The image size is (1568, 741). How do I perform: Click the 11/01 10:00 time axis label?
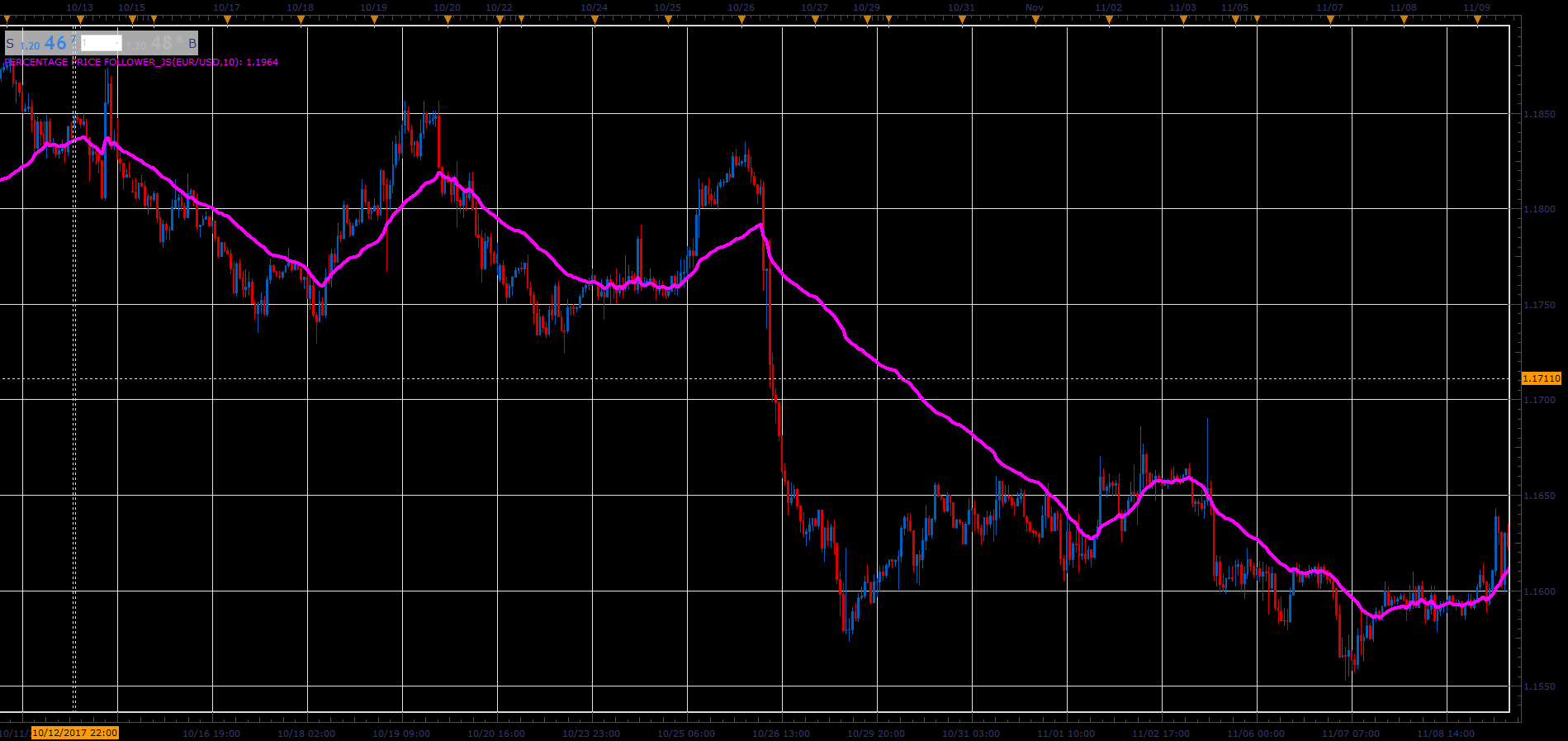1066,734
